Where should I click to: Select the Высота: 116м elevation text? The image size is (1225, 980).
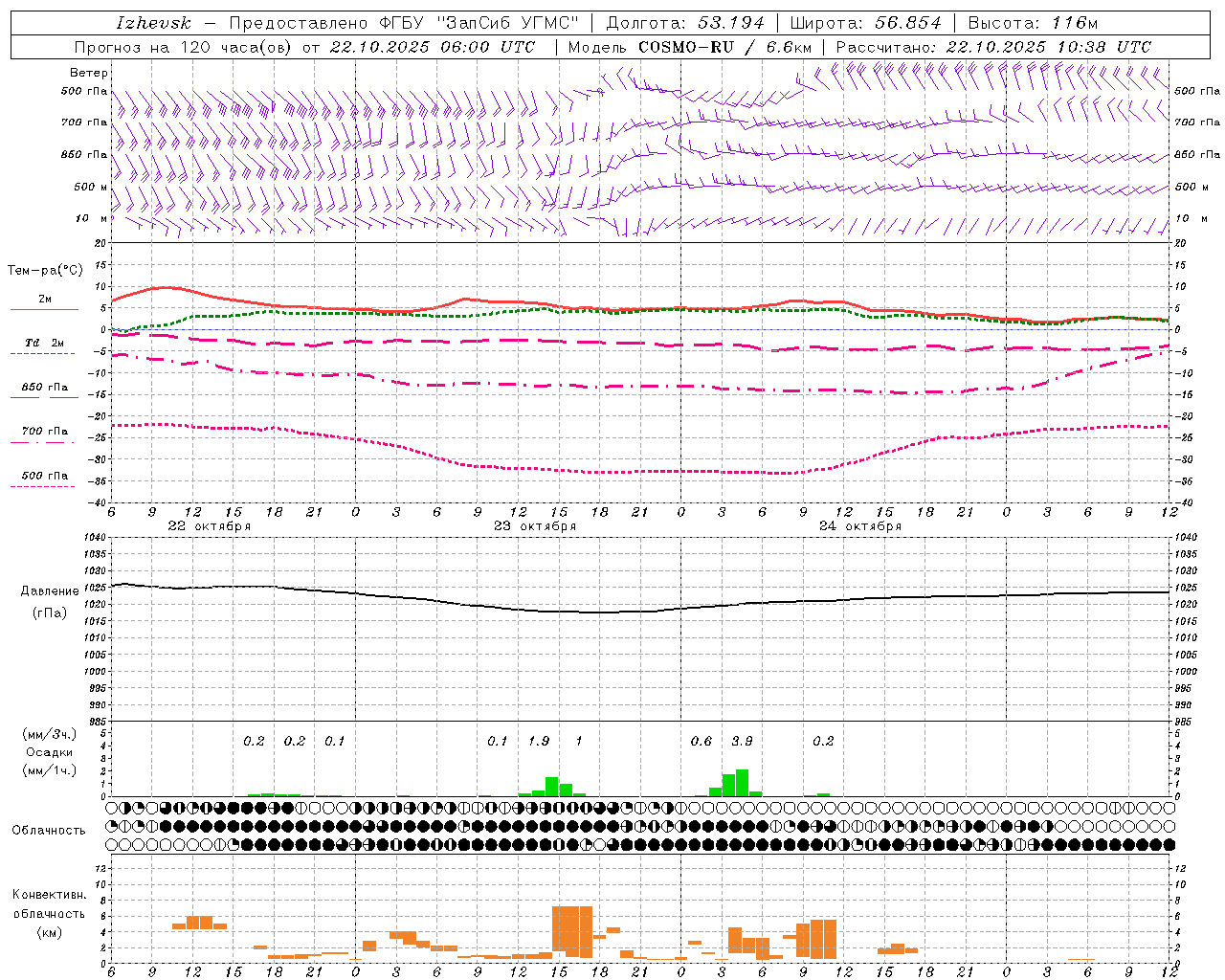(1033, 23)
